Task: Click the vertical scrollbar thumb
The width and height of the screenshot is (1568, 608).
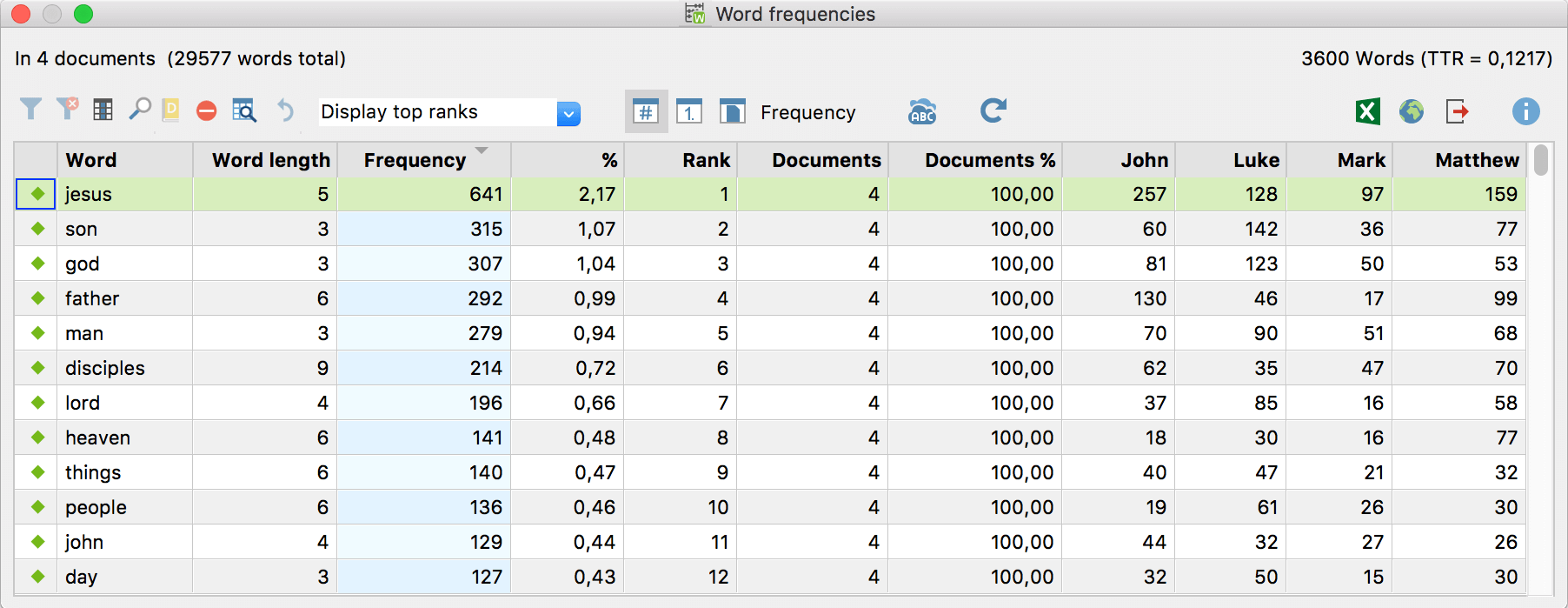Action: click(1541, 161)
